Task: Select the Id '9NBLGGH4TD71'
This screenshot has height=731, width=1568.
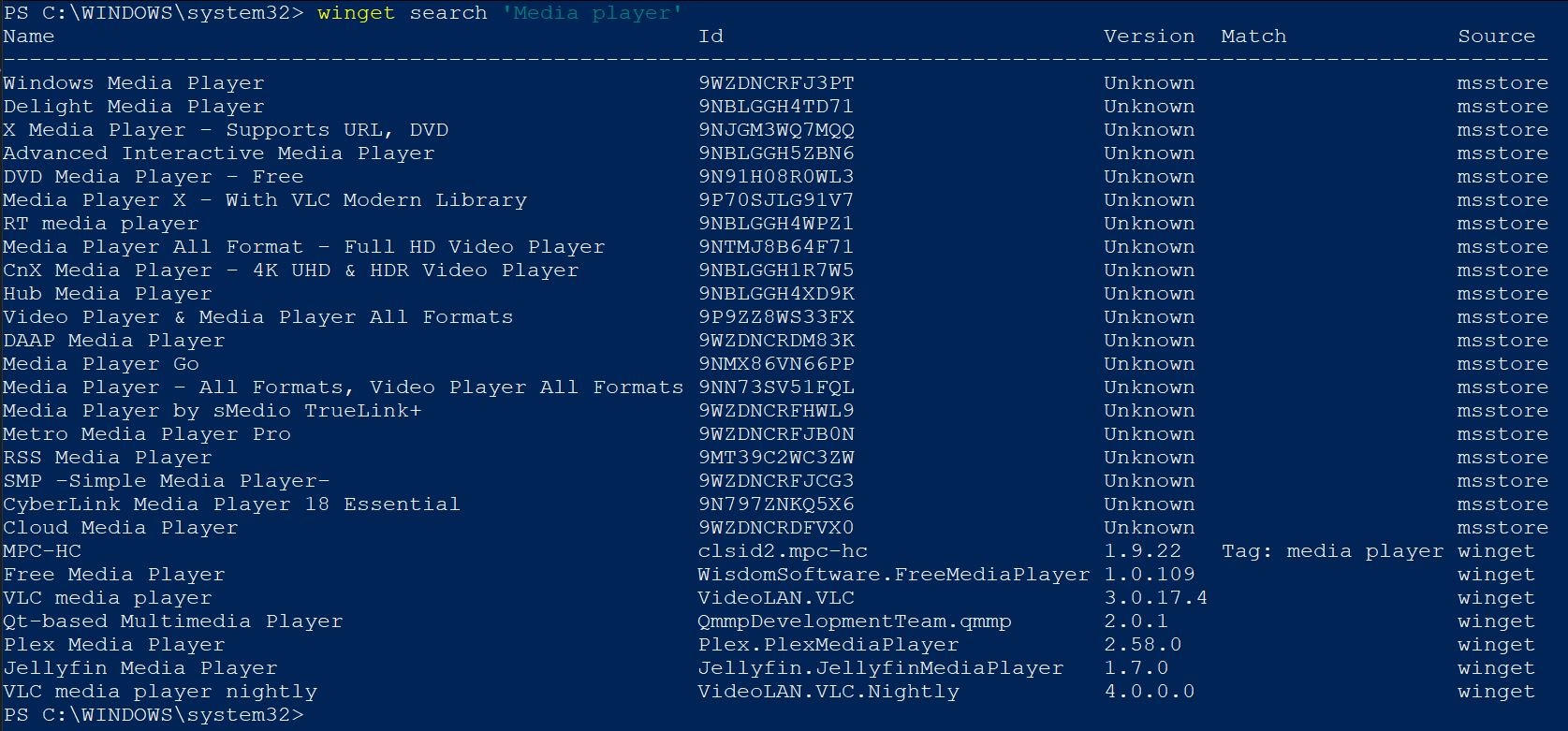Action: (776, 107)
